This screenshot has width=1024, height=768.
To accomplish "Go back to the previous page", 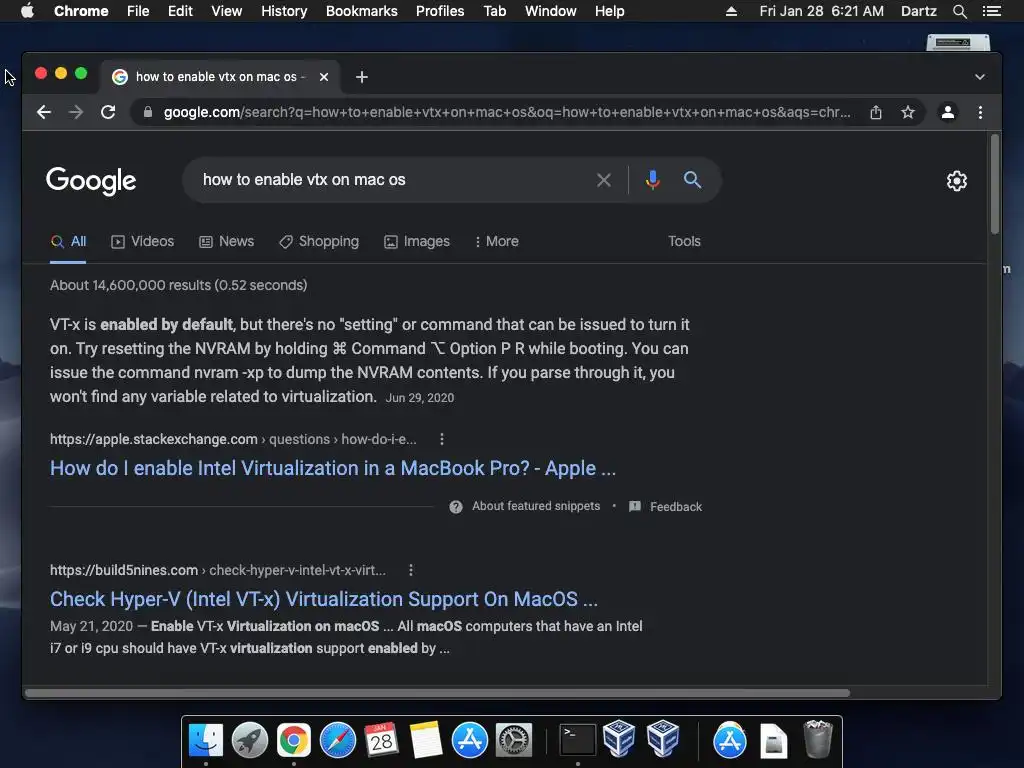I will pos(44,112).
